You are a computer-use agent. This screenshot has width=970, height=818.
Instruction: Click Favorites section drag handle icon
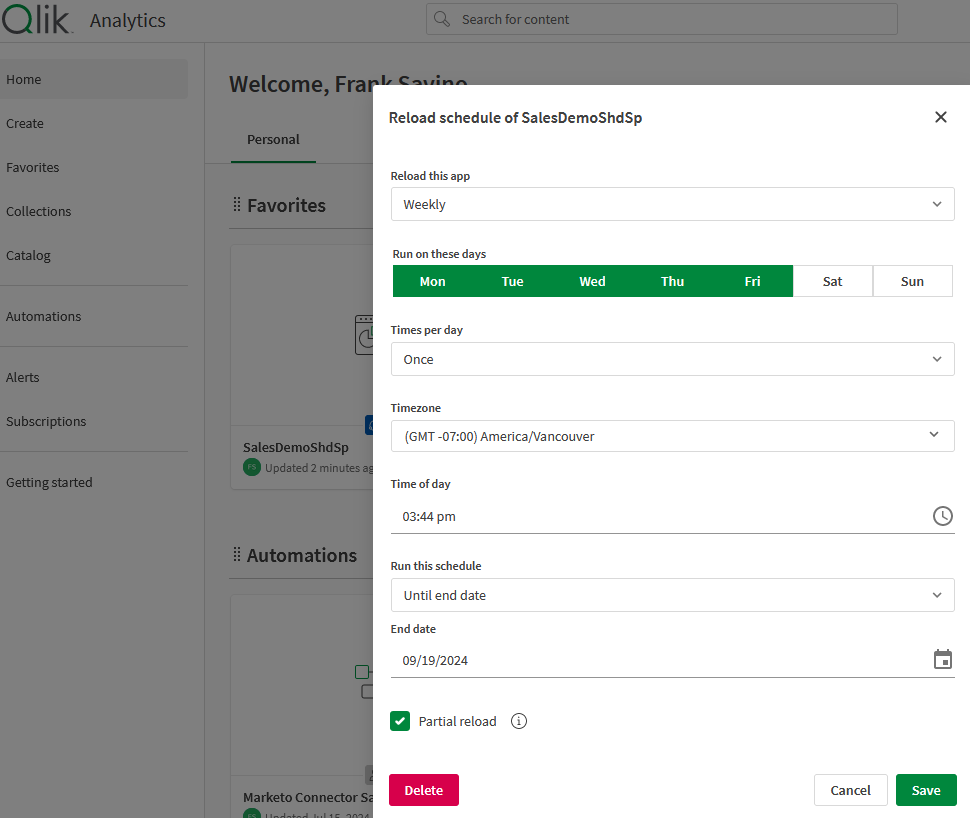pos(237,204)
